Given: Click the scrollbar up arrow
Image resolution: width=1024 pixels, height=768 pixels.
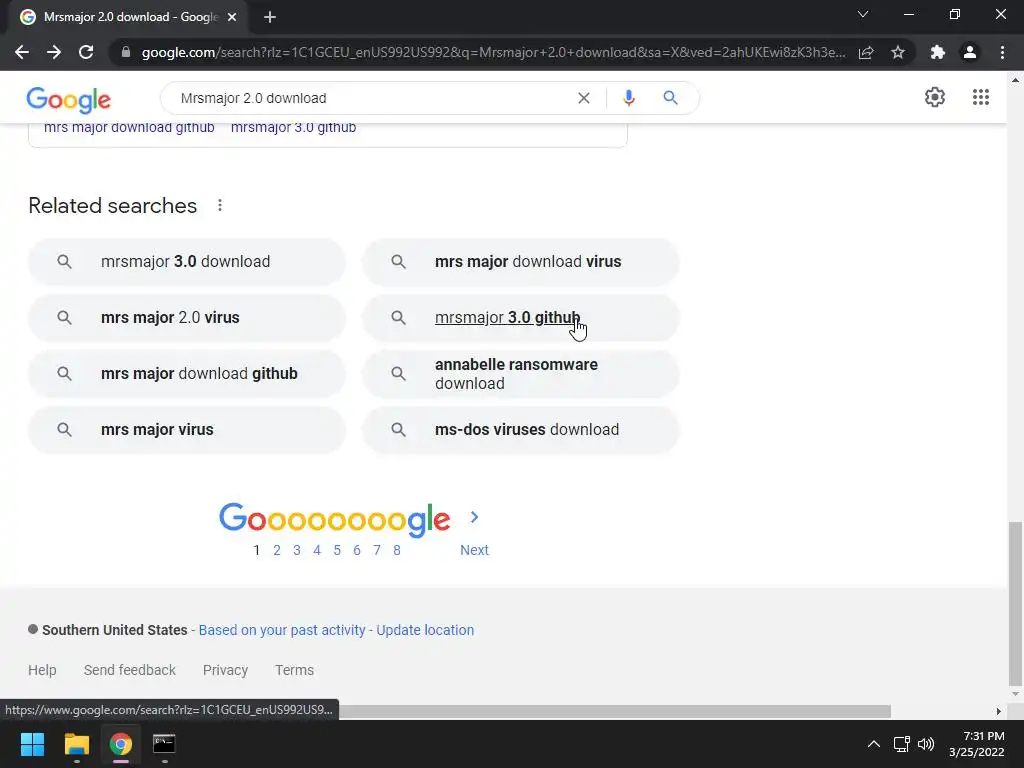Looking at the screenshot, I should coord(1015,80).
